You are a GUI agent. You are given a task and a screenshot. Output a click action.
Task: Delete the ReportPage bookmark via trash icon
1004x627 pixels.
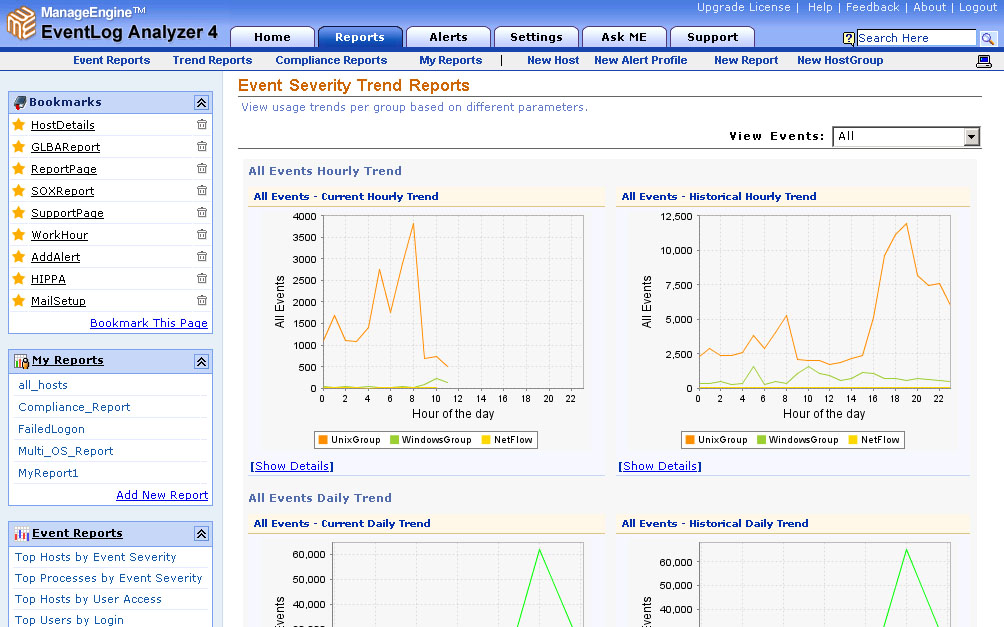202,168
